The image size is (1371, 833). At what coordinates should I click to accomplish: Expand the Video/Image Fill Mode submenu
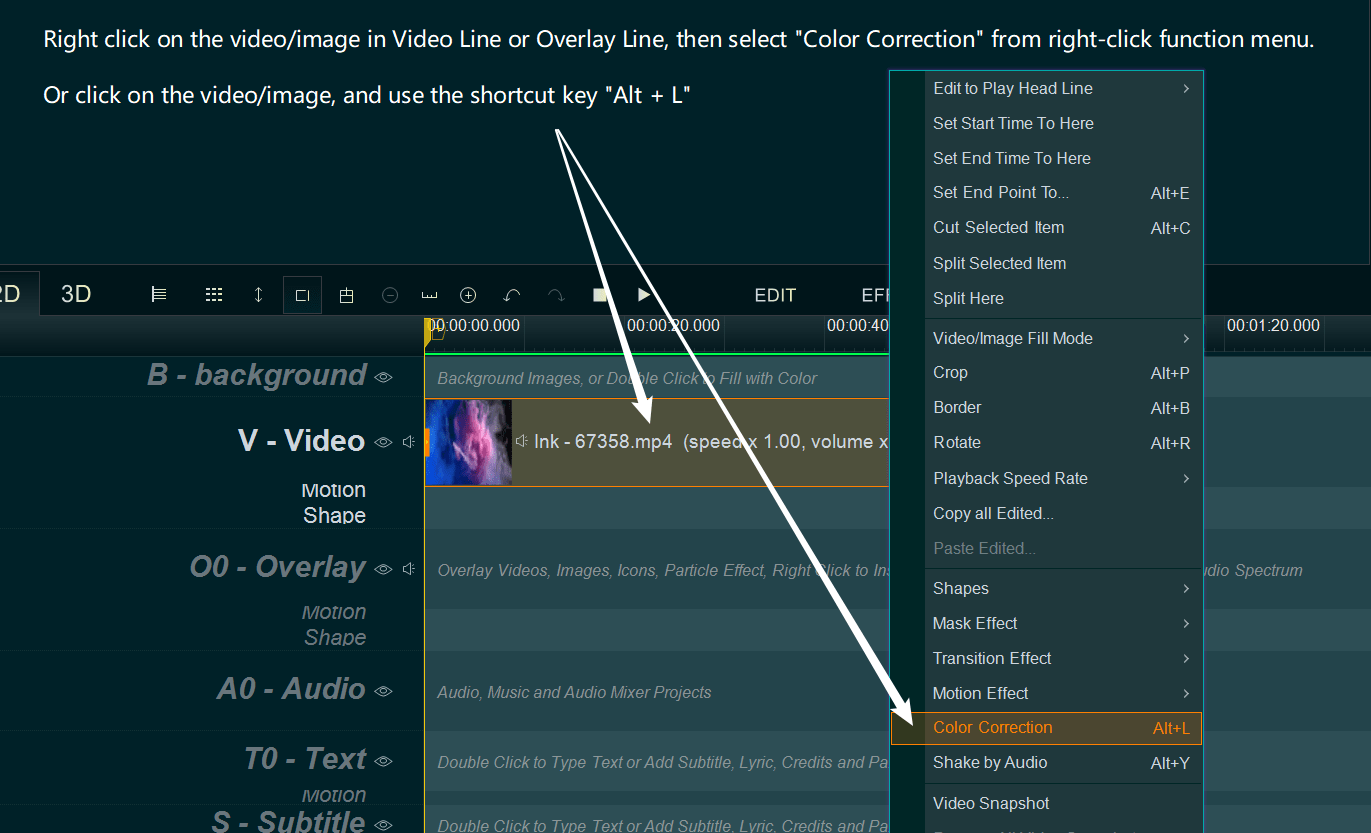(1013, 338)
